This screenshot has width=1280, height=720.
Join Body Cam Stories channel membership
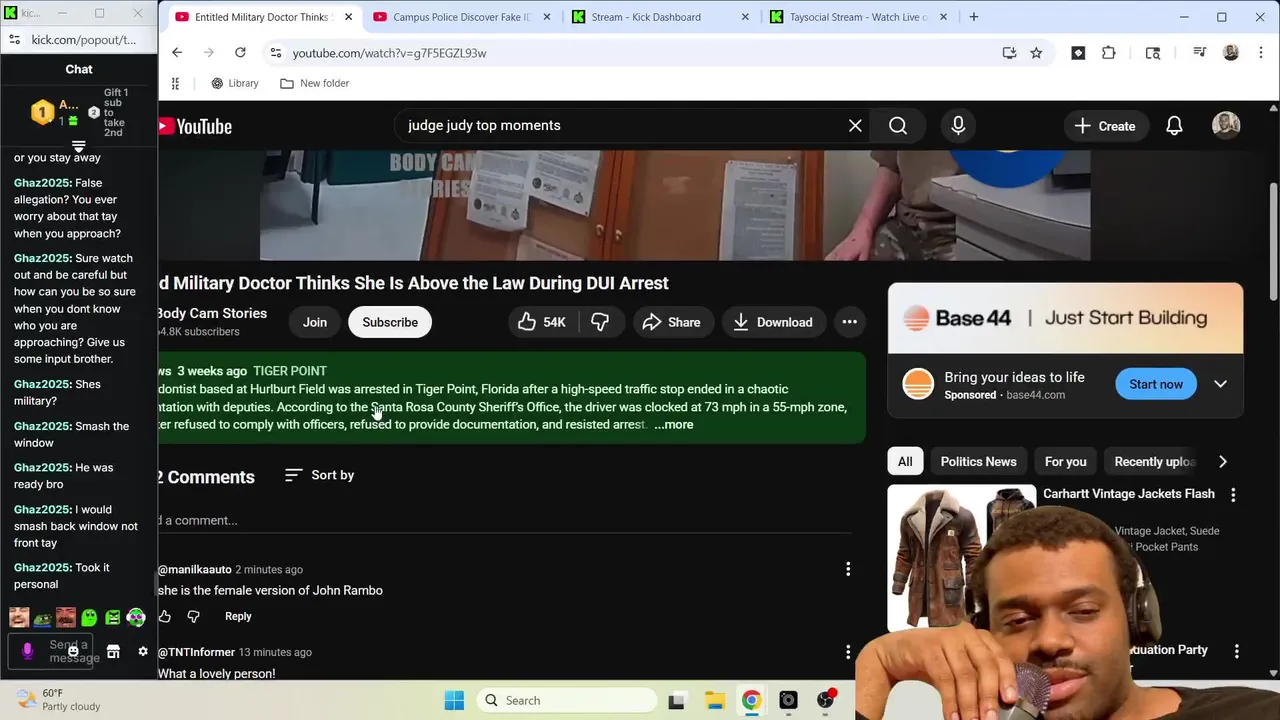[315, 322]
